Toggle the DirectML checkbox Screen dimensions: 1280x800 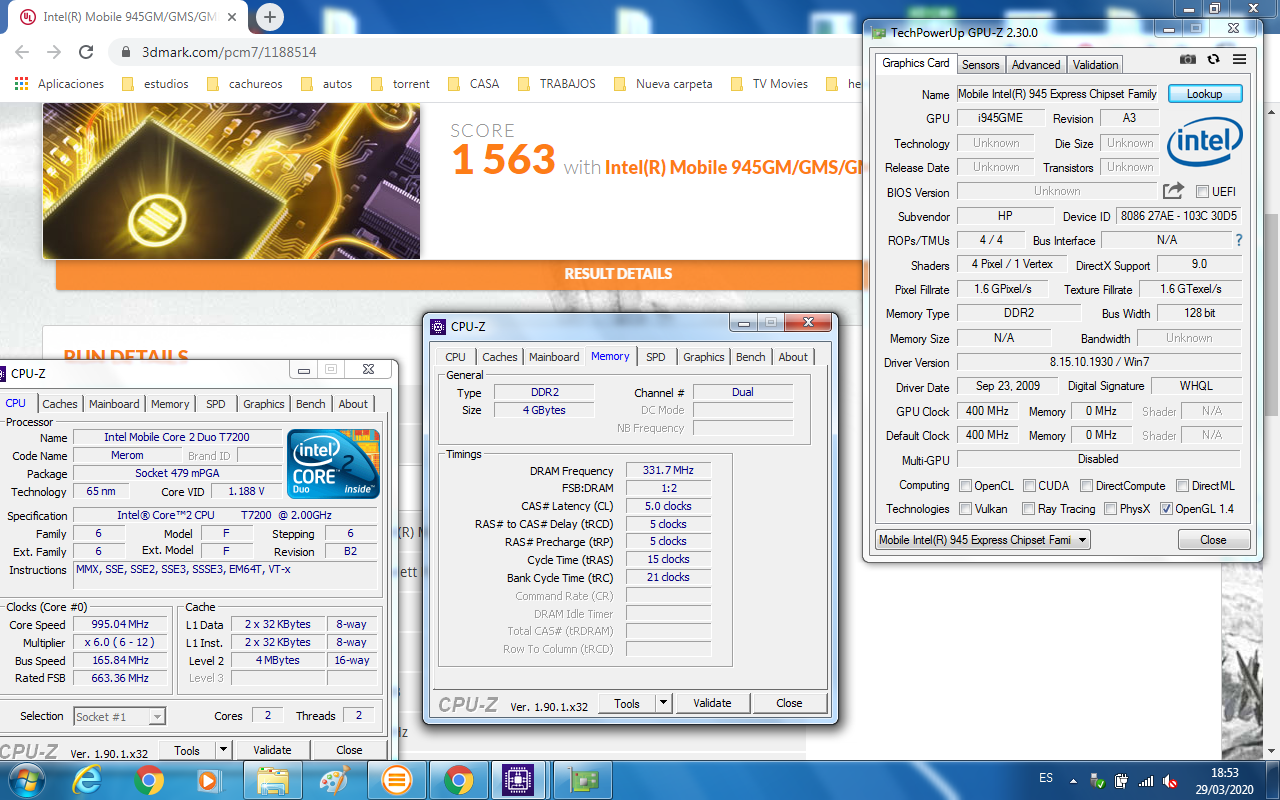point(1182,486)
